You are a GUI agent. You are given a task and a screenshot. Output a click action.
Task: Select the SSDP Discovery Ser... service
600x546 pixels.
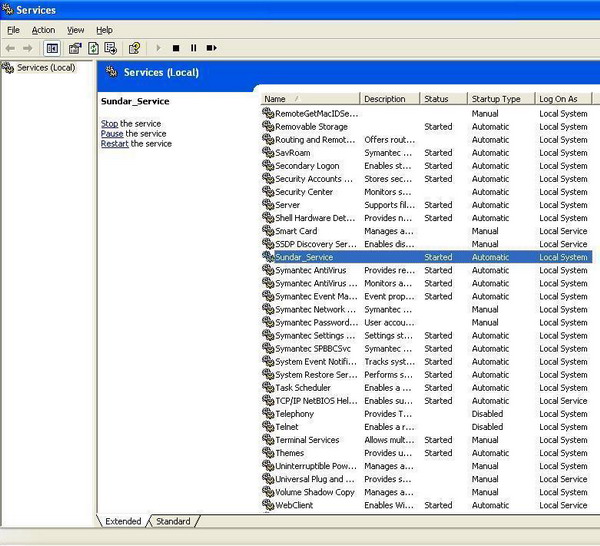[316, 244]
